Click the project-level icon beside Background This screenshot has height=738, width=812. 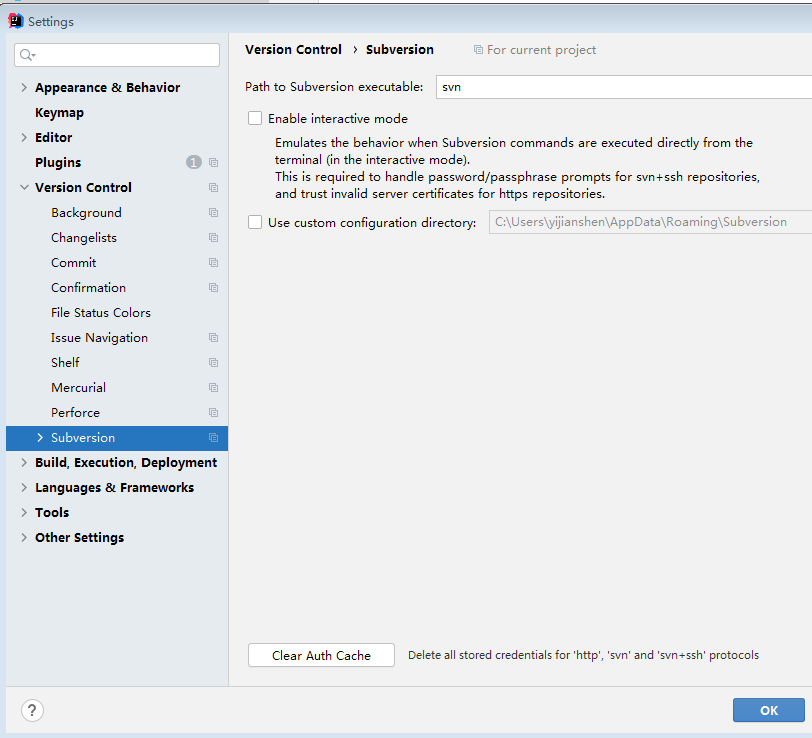click(x=213, y=212)
